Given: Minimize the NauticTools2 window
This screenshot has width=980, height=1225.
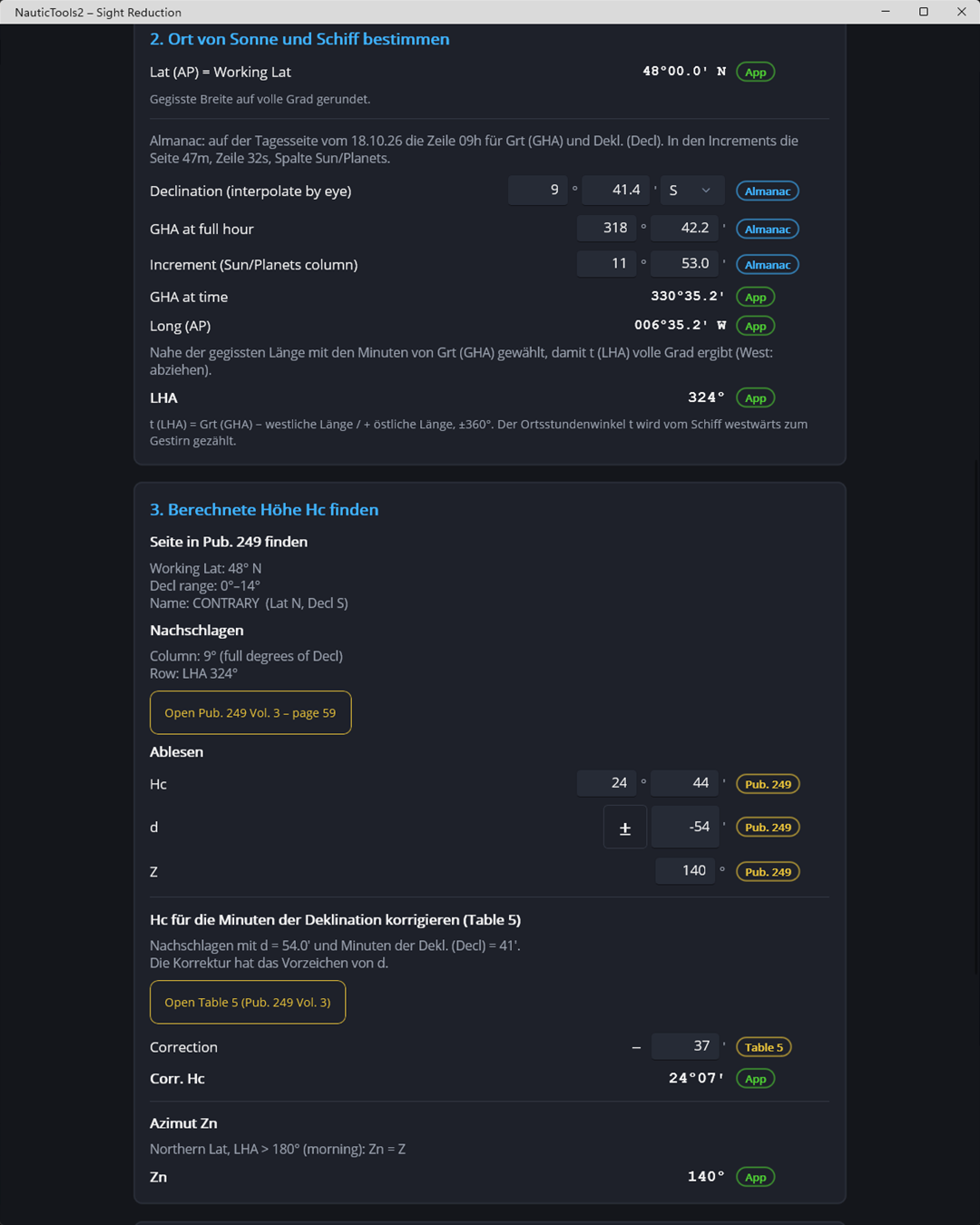Looking at the screenshot, I should coord(886,12).
